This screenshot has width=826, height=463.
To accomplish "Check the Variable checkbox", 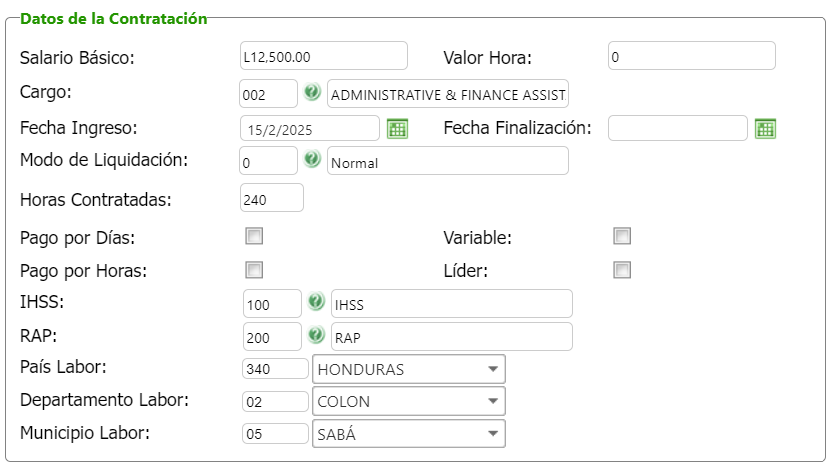I will point(622,237).
